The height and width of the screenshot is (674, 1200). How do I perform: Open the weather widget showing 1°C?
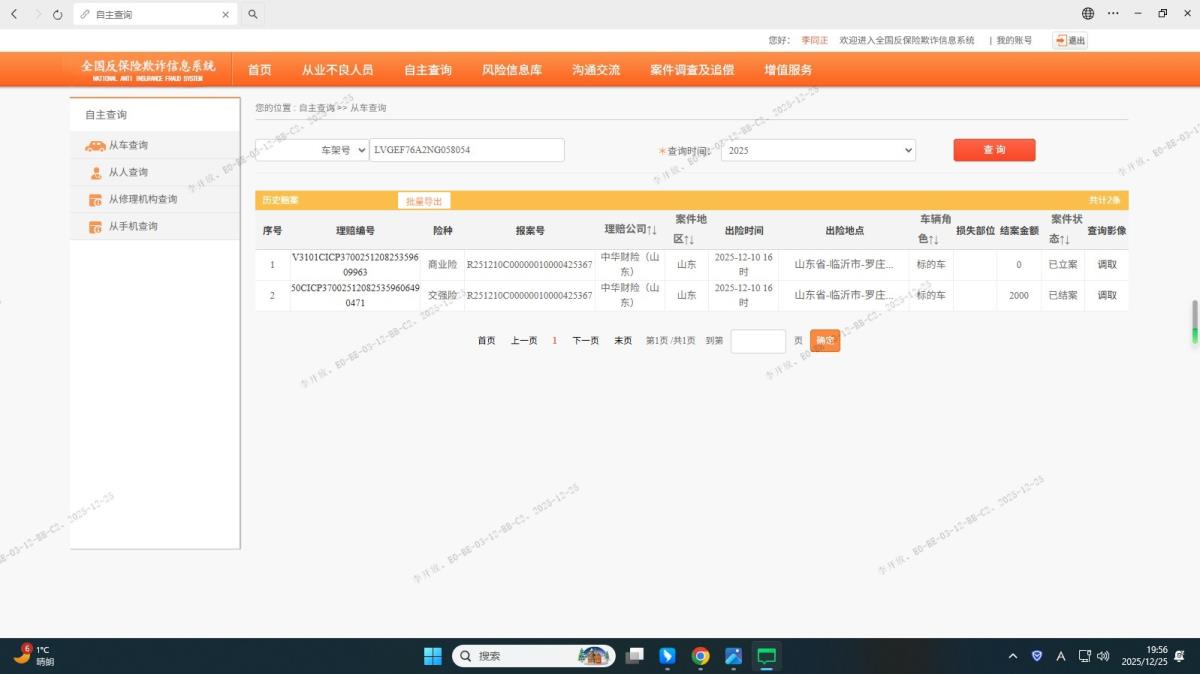pyautogui.click(x=33, y=656)
